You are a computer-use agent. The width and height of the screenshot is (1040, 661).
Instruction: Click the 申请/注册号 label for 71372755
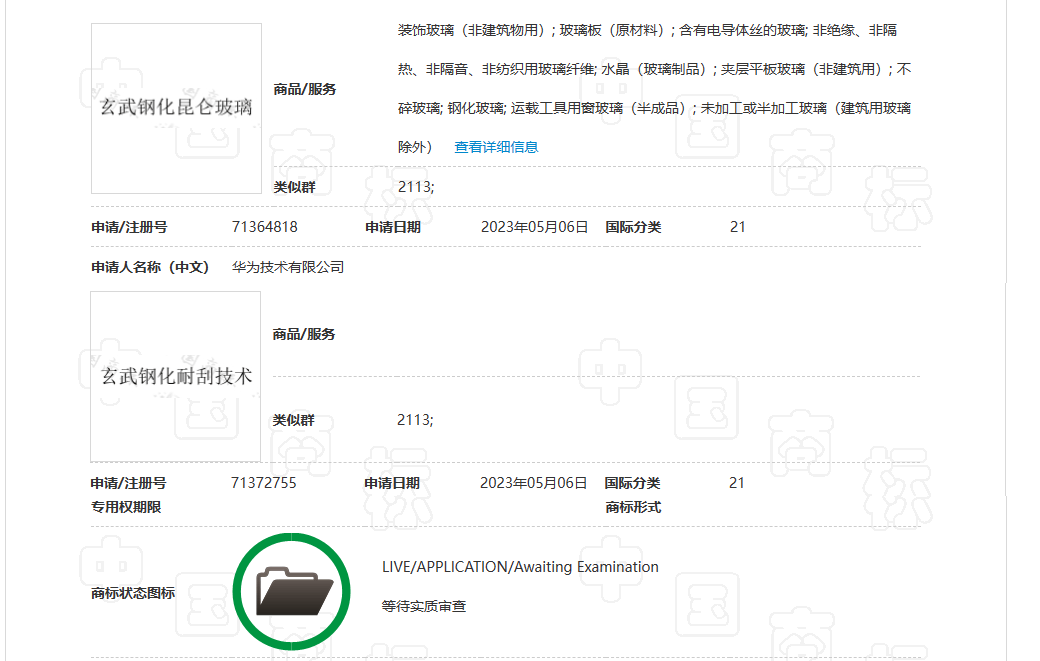coord(129,483)
